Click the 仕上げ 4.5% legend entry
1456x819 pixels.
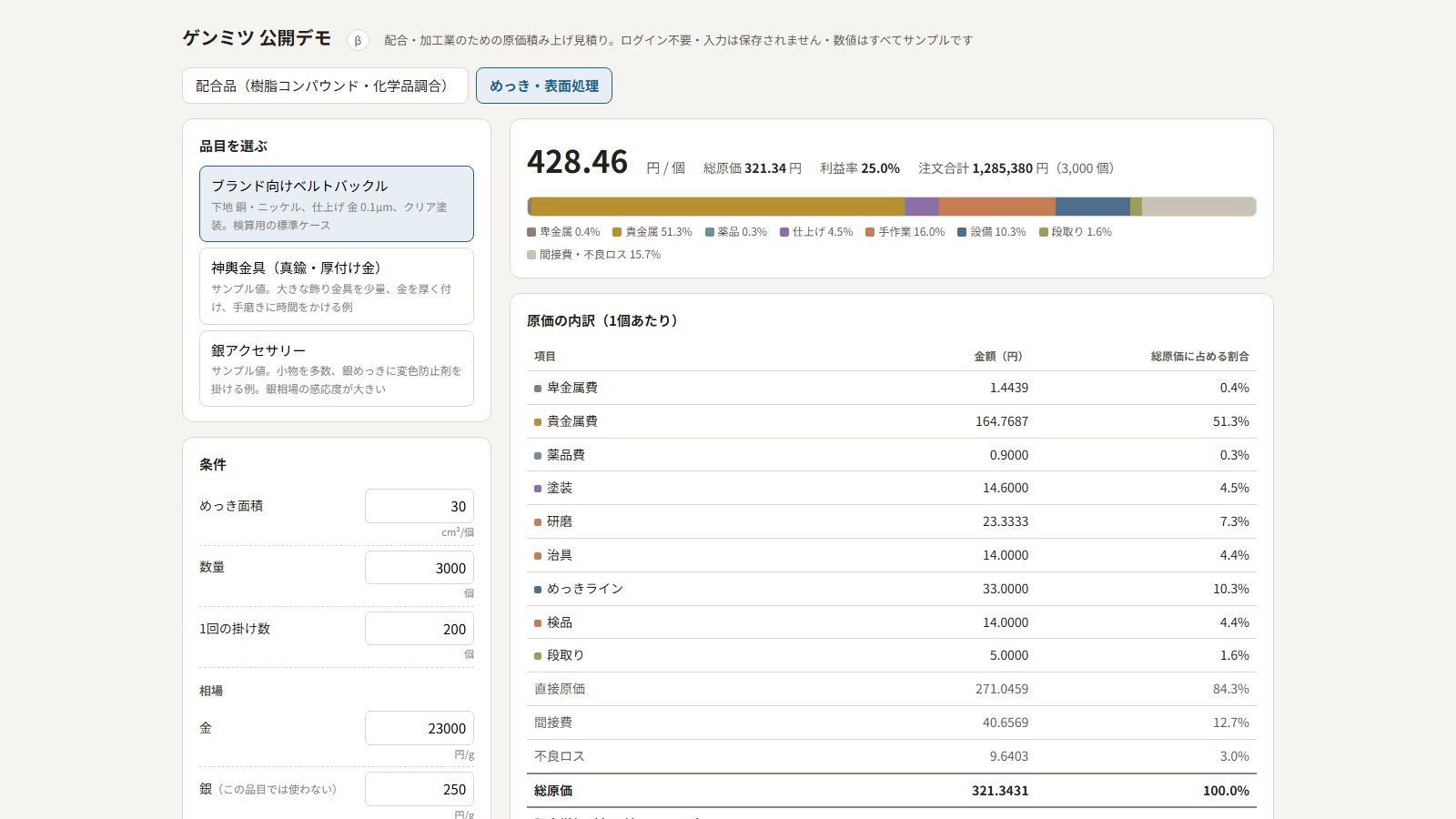coord(816,232)
